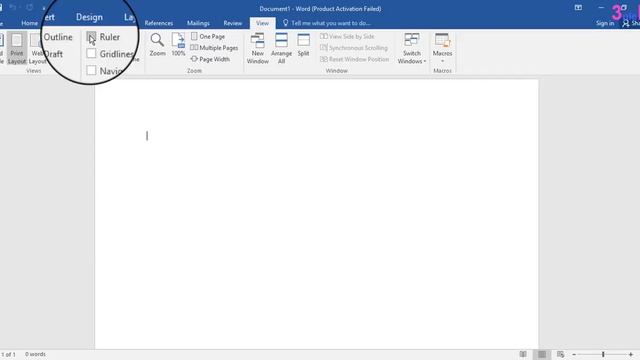640x360 pixels.
Task: Click inside the blank document page
Action: point(316,214)
